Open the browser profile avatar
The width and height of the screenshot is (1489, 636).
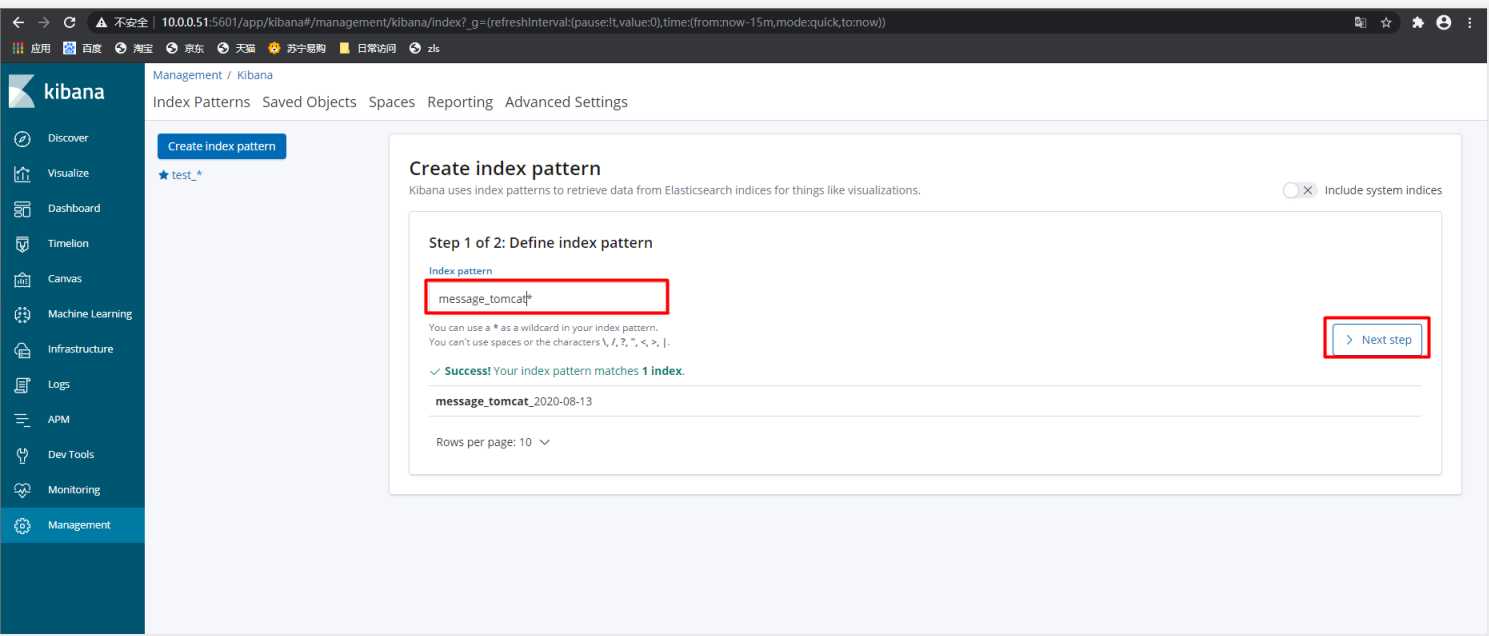point(1443,22)
